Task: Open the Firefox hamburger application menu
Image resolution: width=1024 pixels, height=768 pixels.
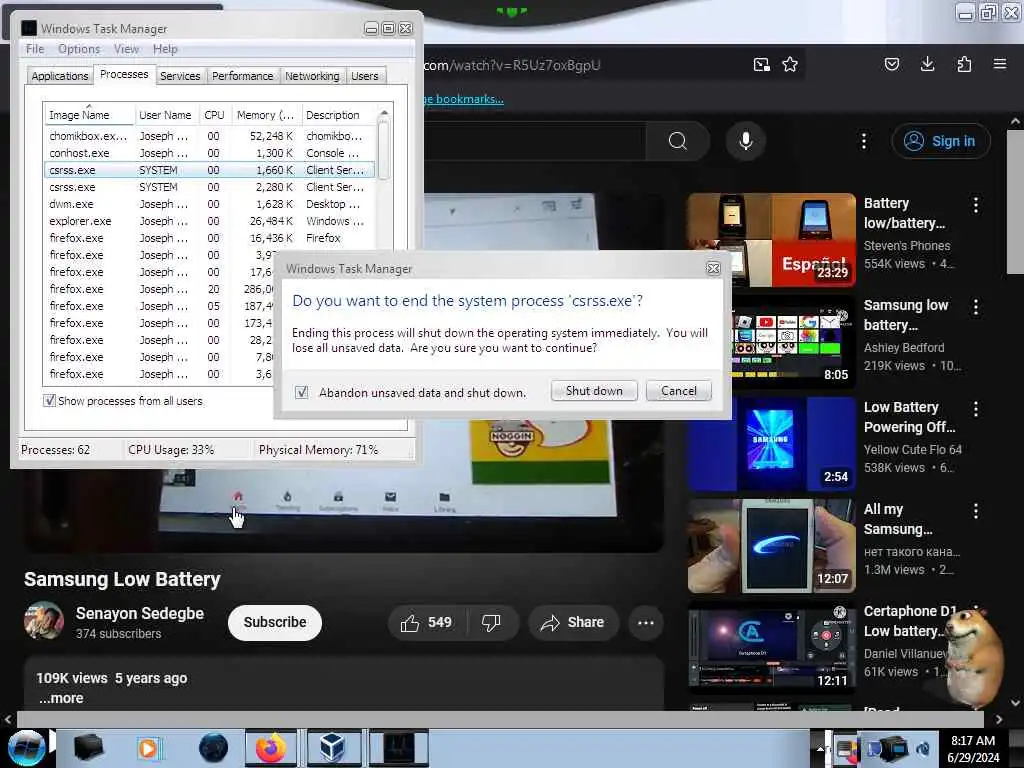Action: (1000, 64)
